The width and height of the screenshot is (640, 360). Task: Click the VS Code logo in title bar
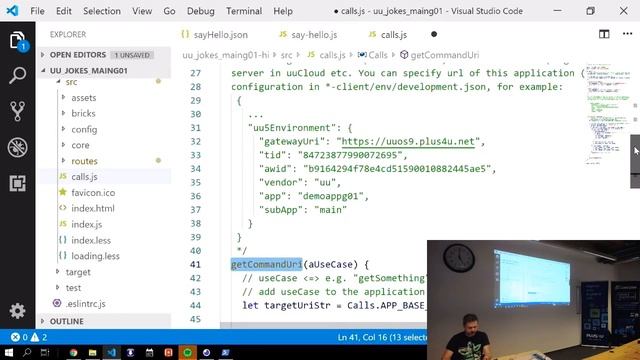pyautogui.click(x=12, y=11)
